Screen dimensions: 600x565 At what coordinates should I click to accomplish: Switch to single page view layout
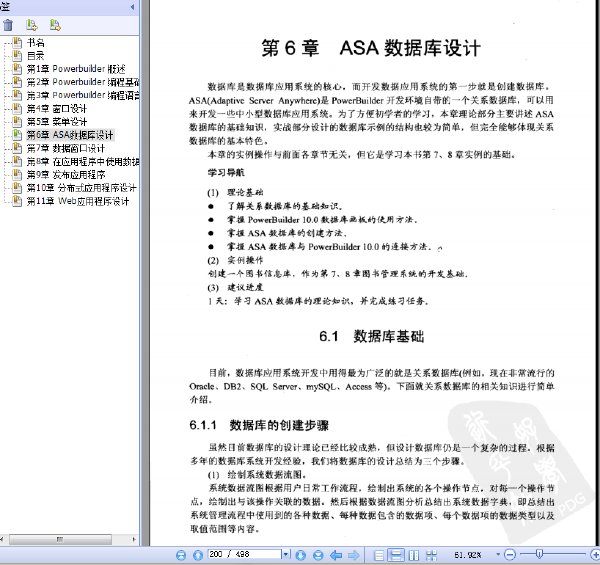pos(379,555)
